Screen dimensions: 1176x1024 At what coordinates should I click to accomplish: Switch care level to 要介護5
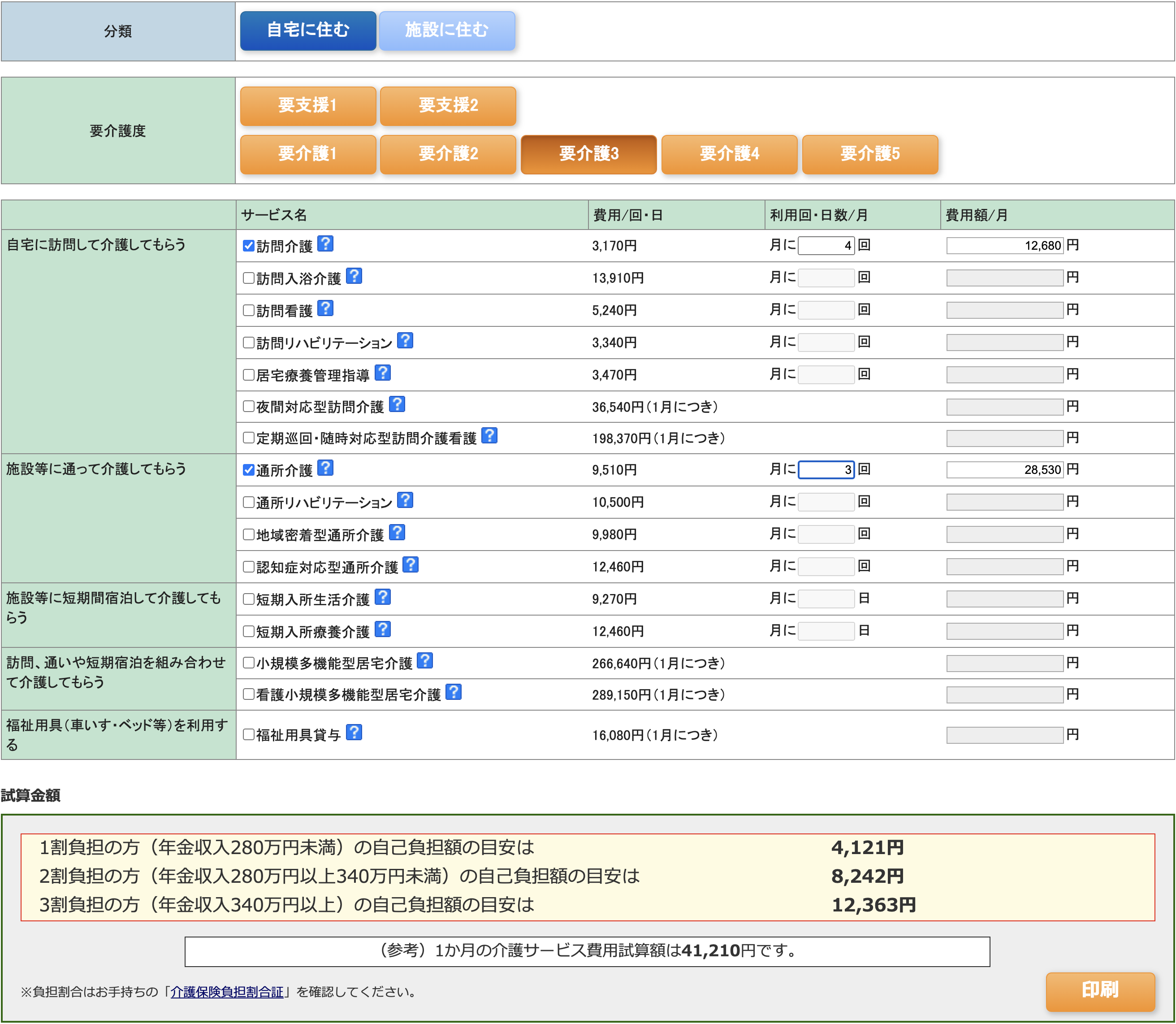(x=869, y=154)
